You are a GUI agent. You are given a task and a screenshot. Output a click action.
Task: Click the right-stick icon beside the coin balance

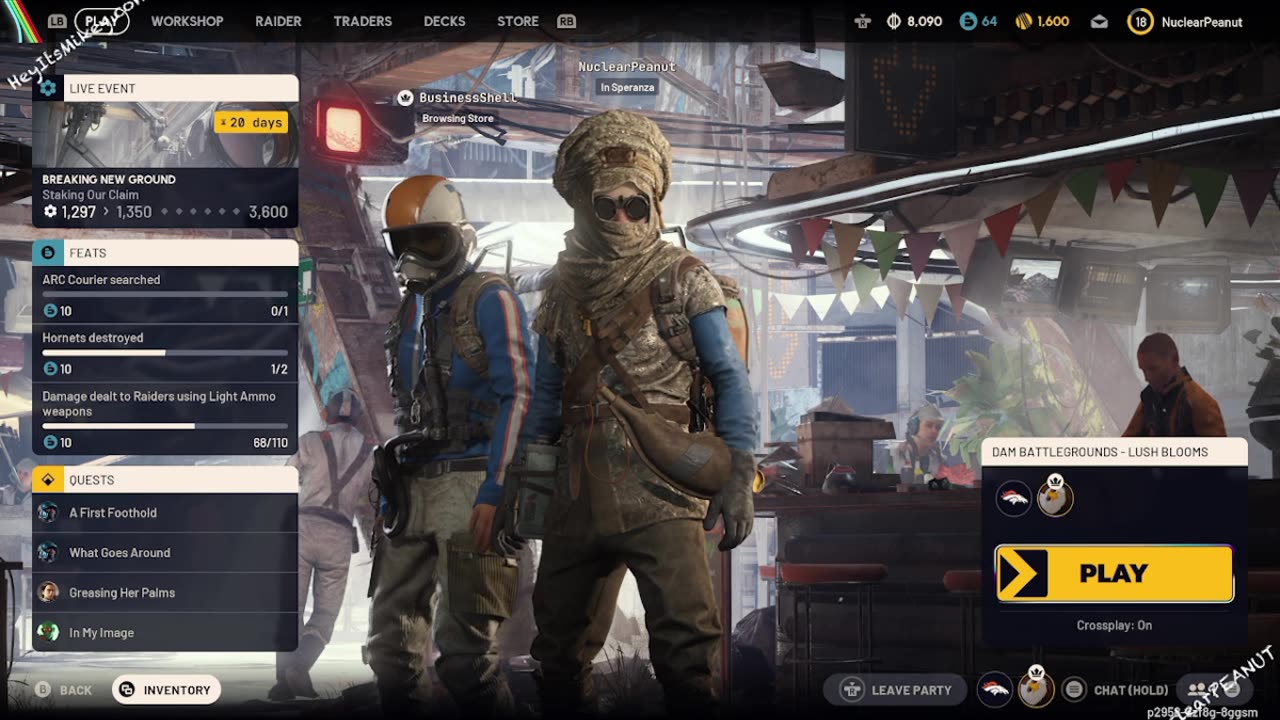click(x=863, y=21)
